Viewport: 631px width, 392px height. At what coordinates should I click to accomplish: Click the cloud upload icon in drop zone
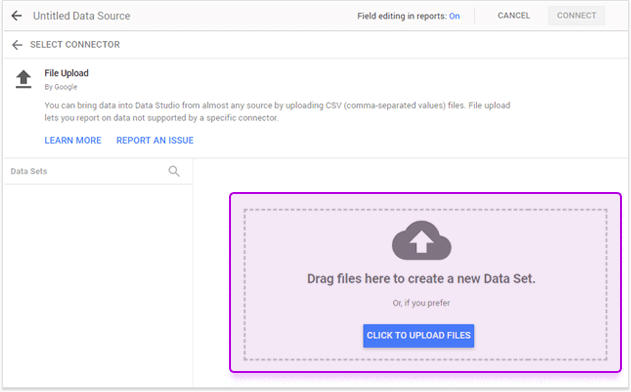point(421,240)
